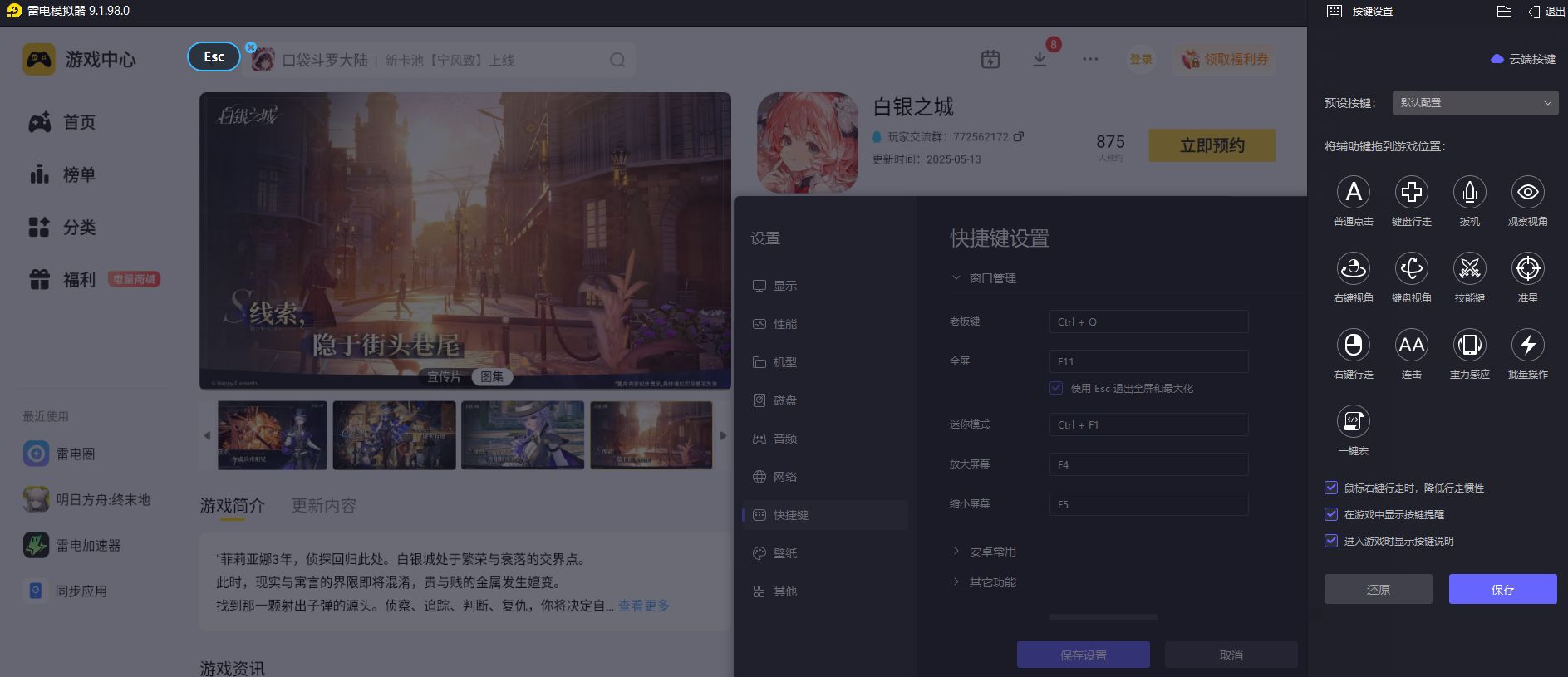Click the 全屏 F11 shortcut field
Image resolution: width=1568 pixels, height=677 pixels.
pos(1148,361)
